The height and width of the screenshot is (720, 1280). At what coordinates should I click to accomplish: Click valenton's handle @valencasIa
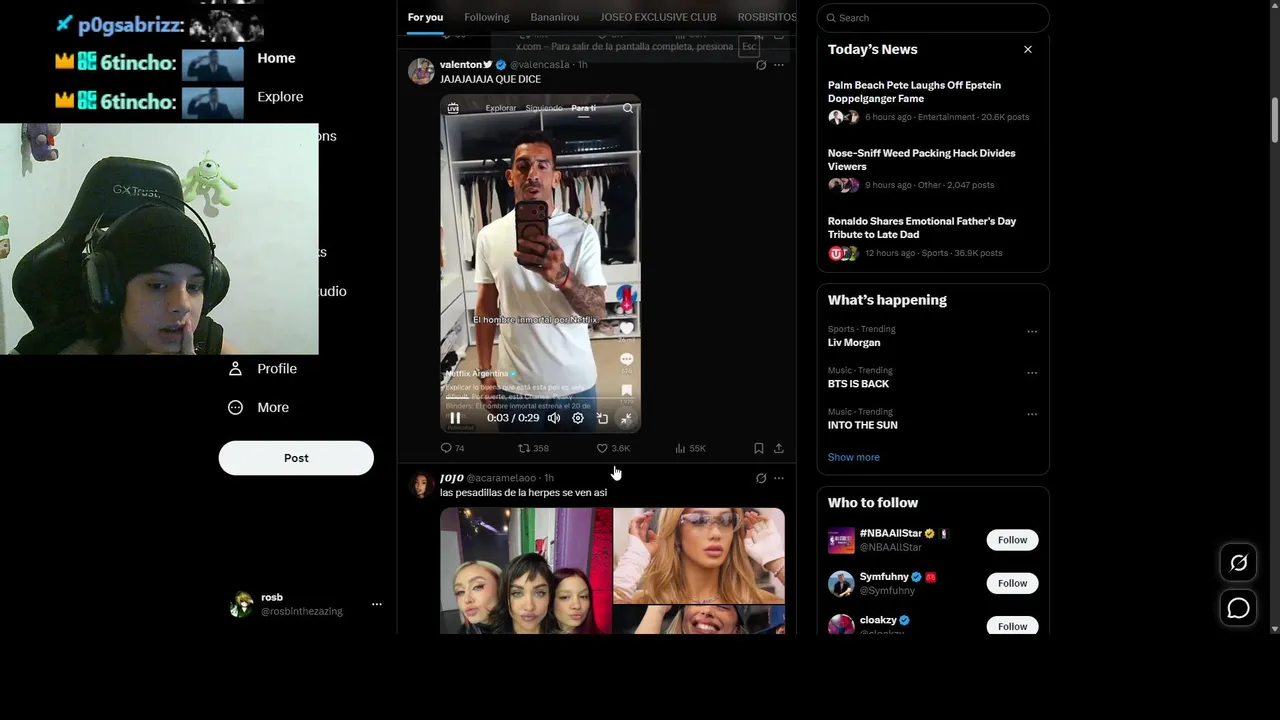tap(540, 65)
